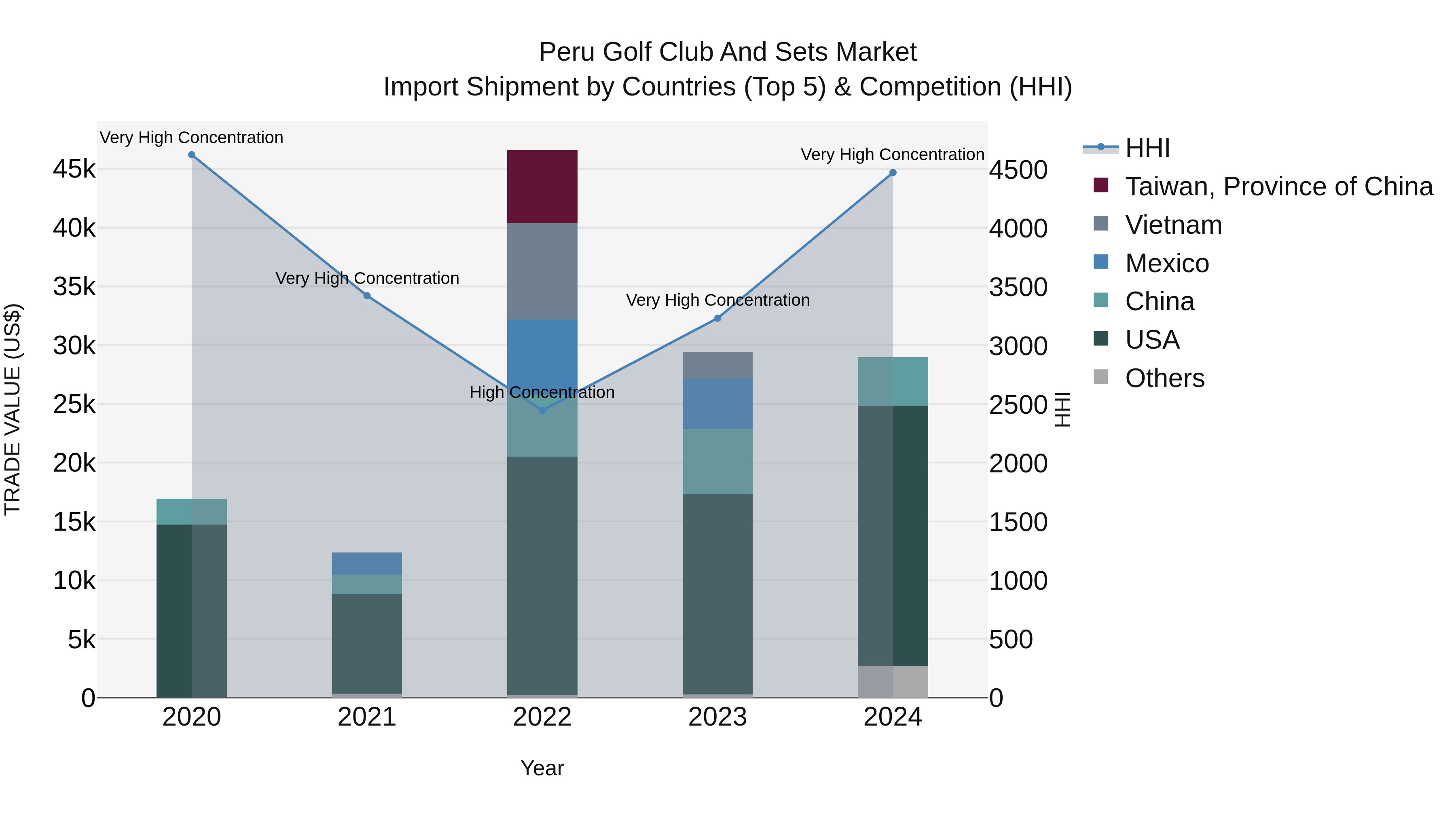Click the Mexico bar segment in 2023
This screenshot has height=819, width=1456.
coord(717,404)
